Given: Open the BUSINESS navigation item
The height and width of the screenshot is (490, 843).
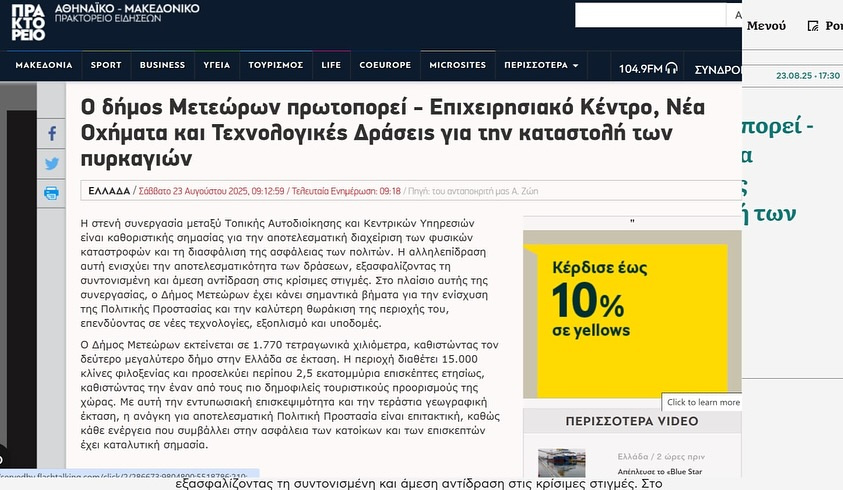Looking at the screenshot, I should tap(162, 66).
